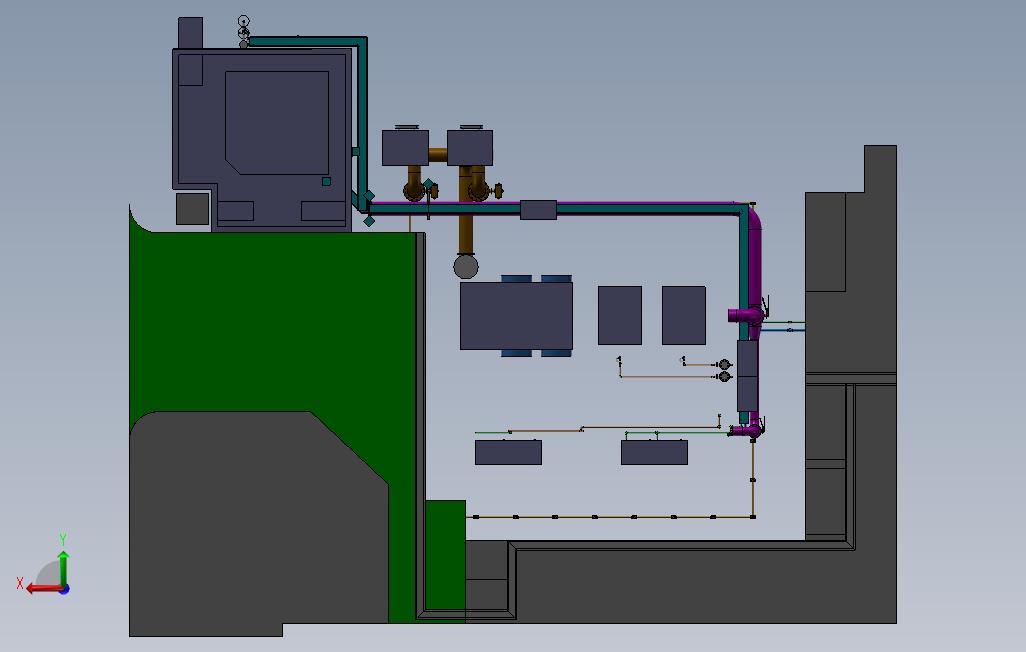The width and height of the screenshot is (1026, 652).
Task: Select the right tank connected by the brown pipe
Action: [470, 147]
